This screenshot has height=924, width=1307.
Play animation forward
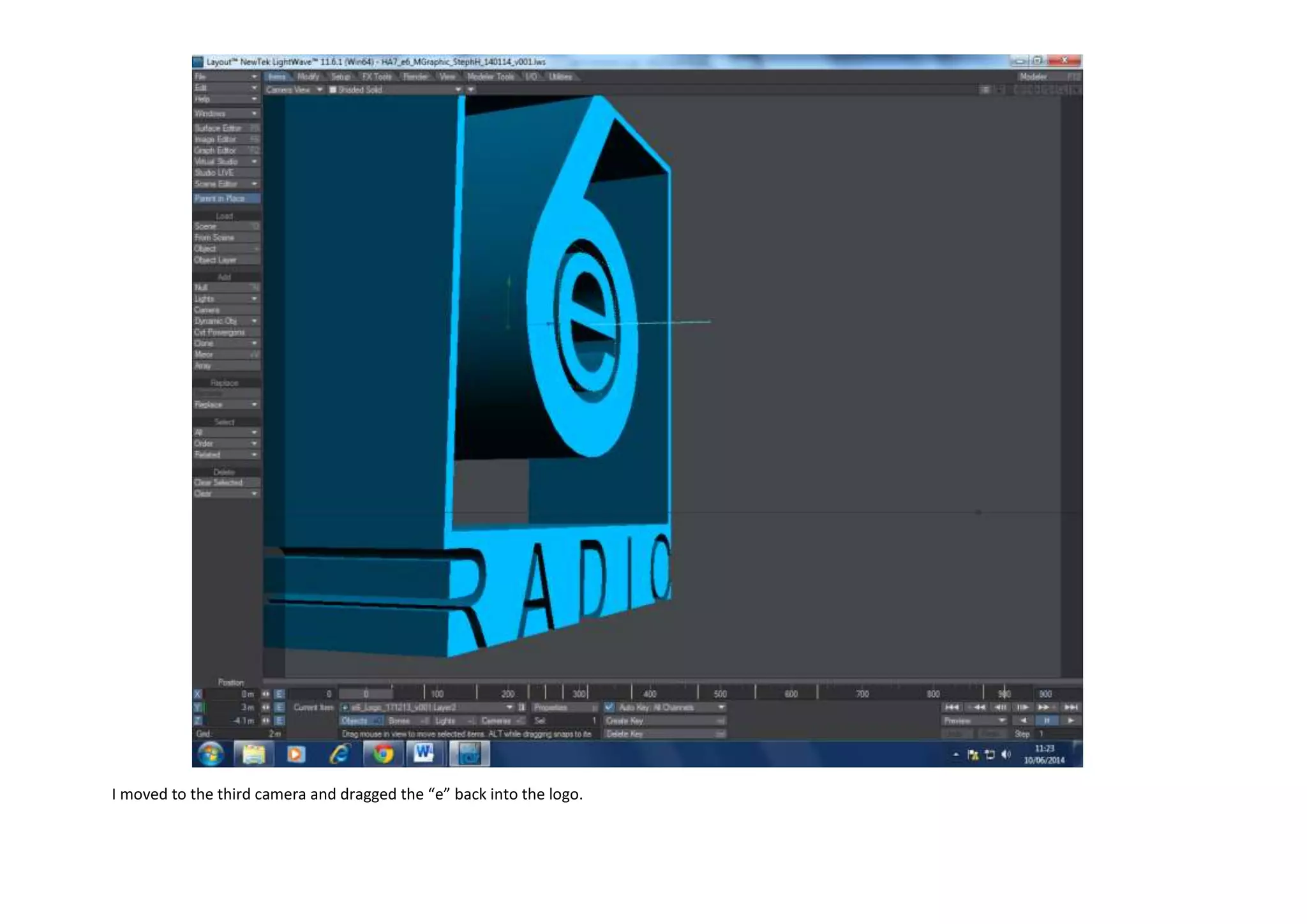point(1070,720)
